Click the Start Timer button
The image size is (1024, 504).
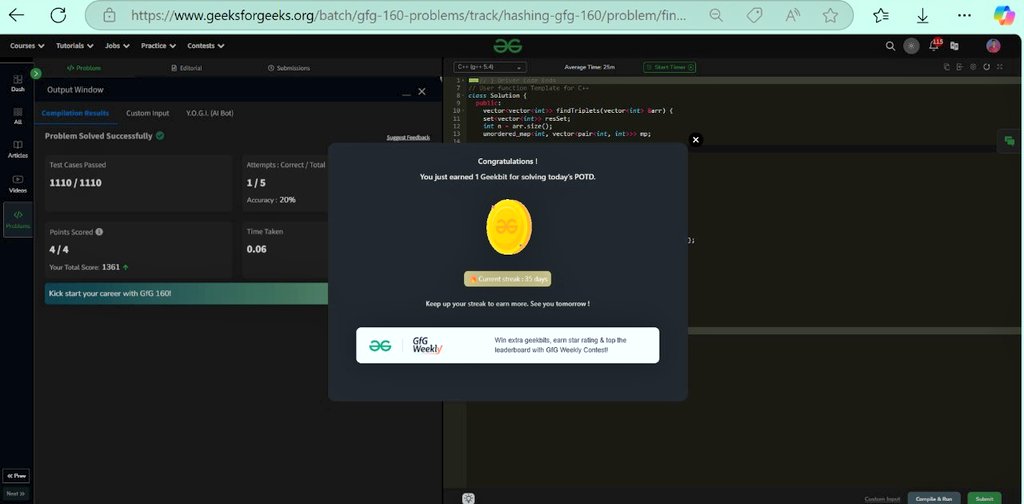coord(669,67)
